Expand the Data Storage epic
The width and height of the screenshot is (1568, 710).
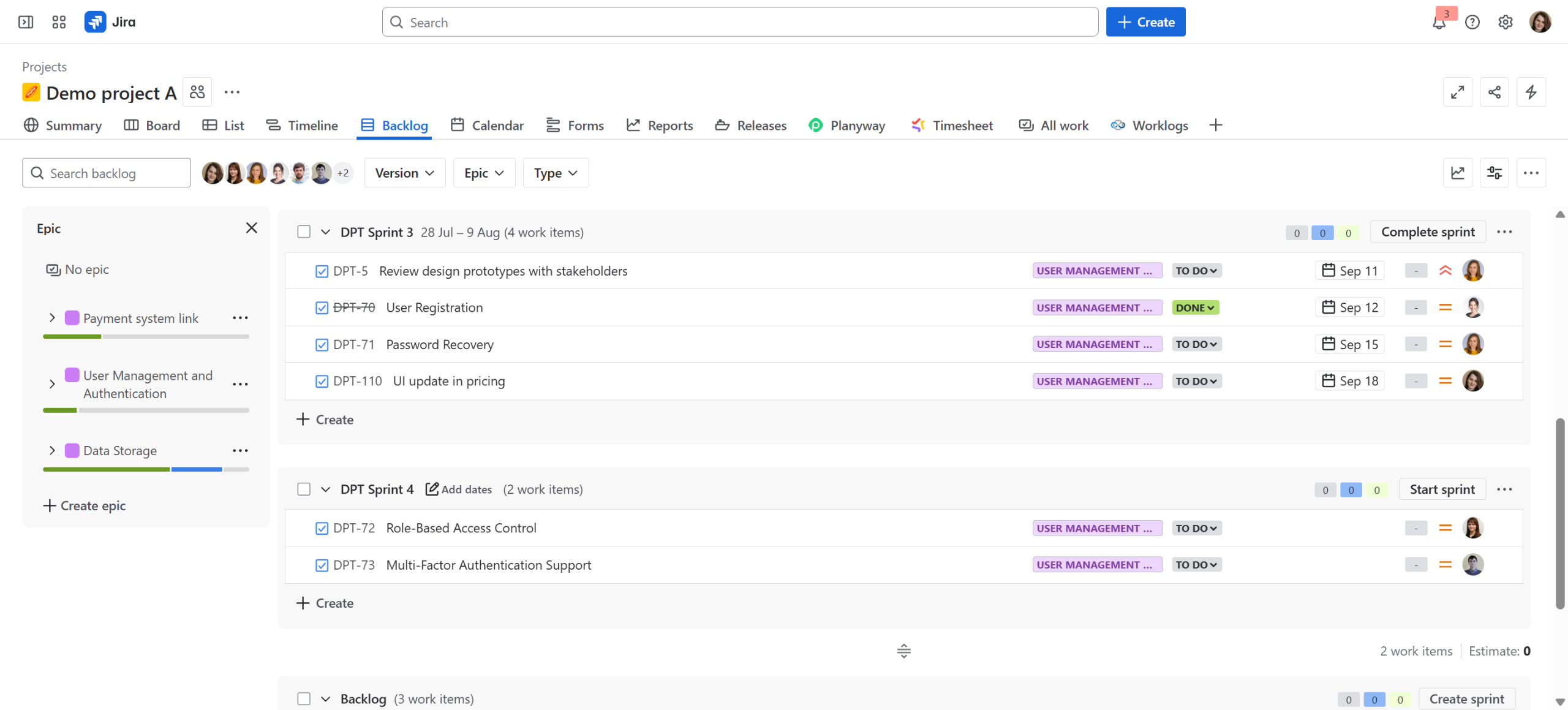pos(52,450)
